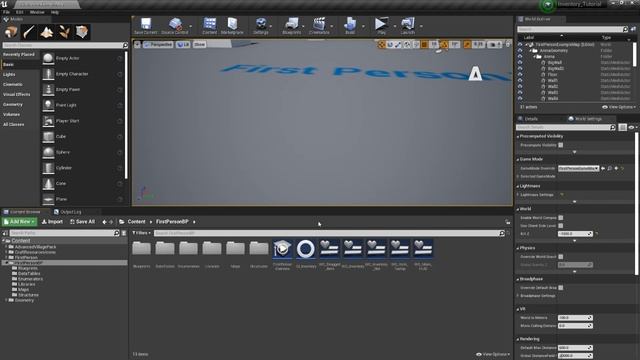Viewport: 640px width, 360px height.
Task: Select the scale gizmo in the viewport toolbar
Action: pos(398,44)
